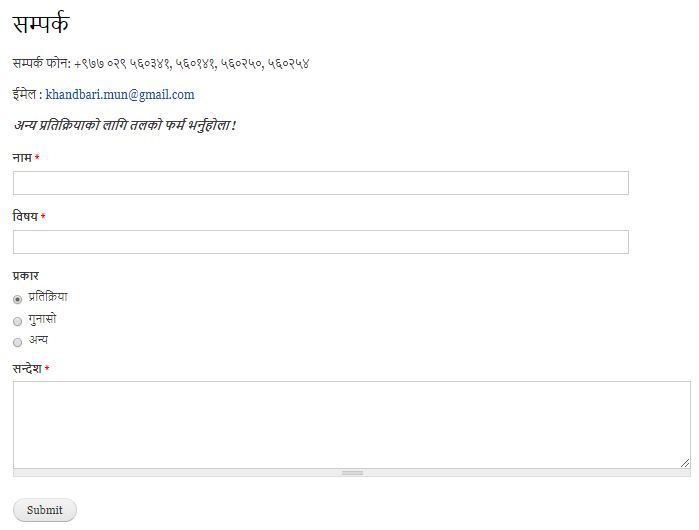Viewport: 699px width, 530px height.
Task: Pick the अन्य radio option circle
Action: point(17,342)
